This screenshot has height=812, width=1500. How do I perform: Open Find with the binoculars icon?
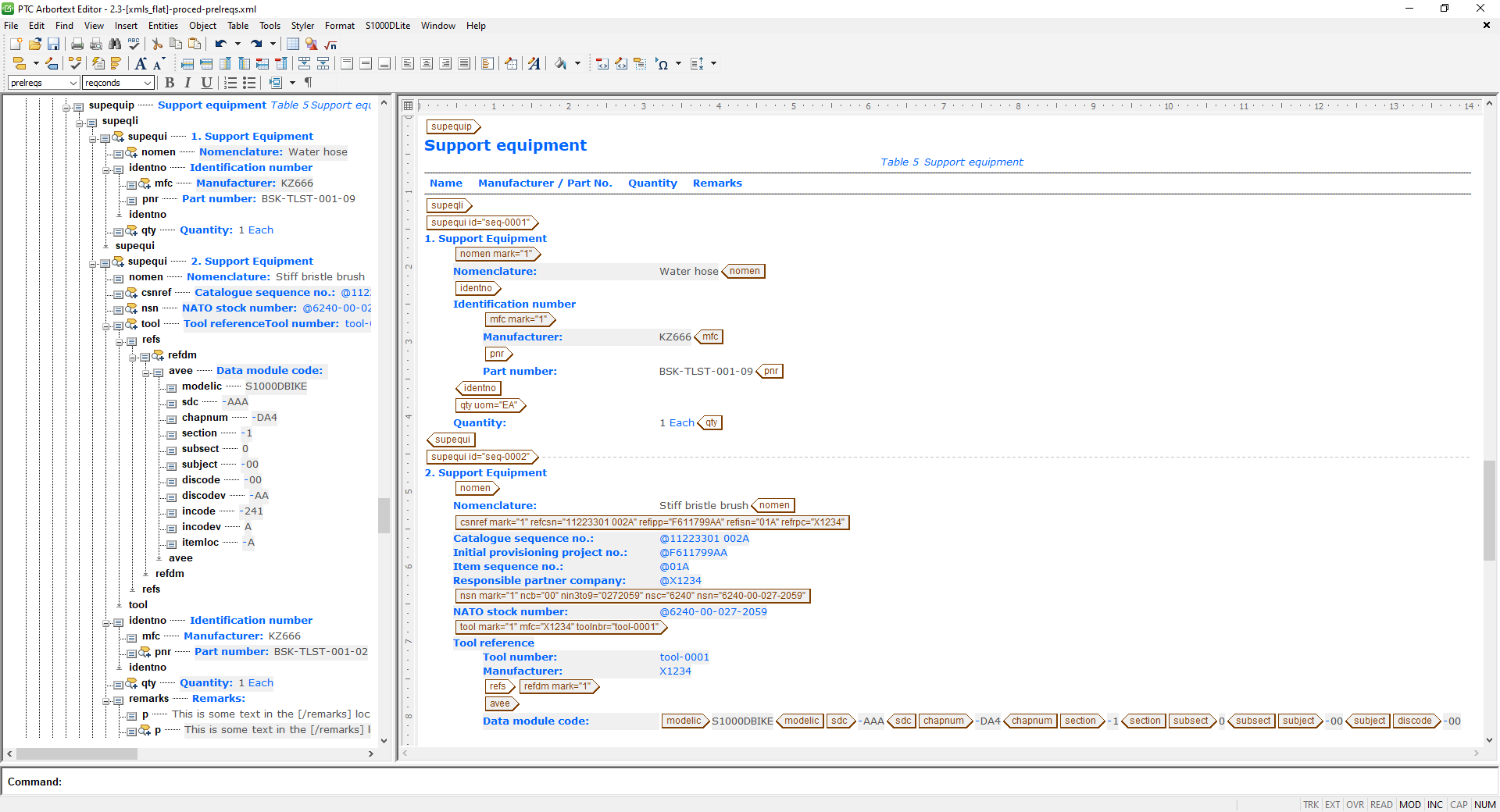(115, 45)
